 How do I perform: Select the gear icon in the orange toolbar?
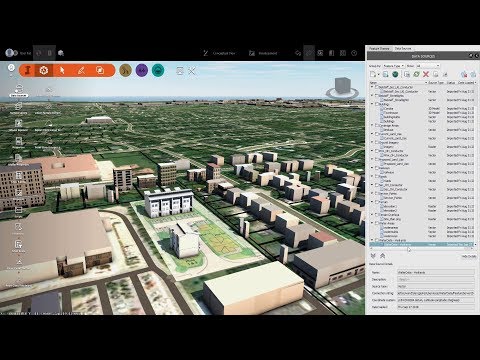pyautogui.click(x=44, y=71)
